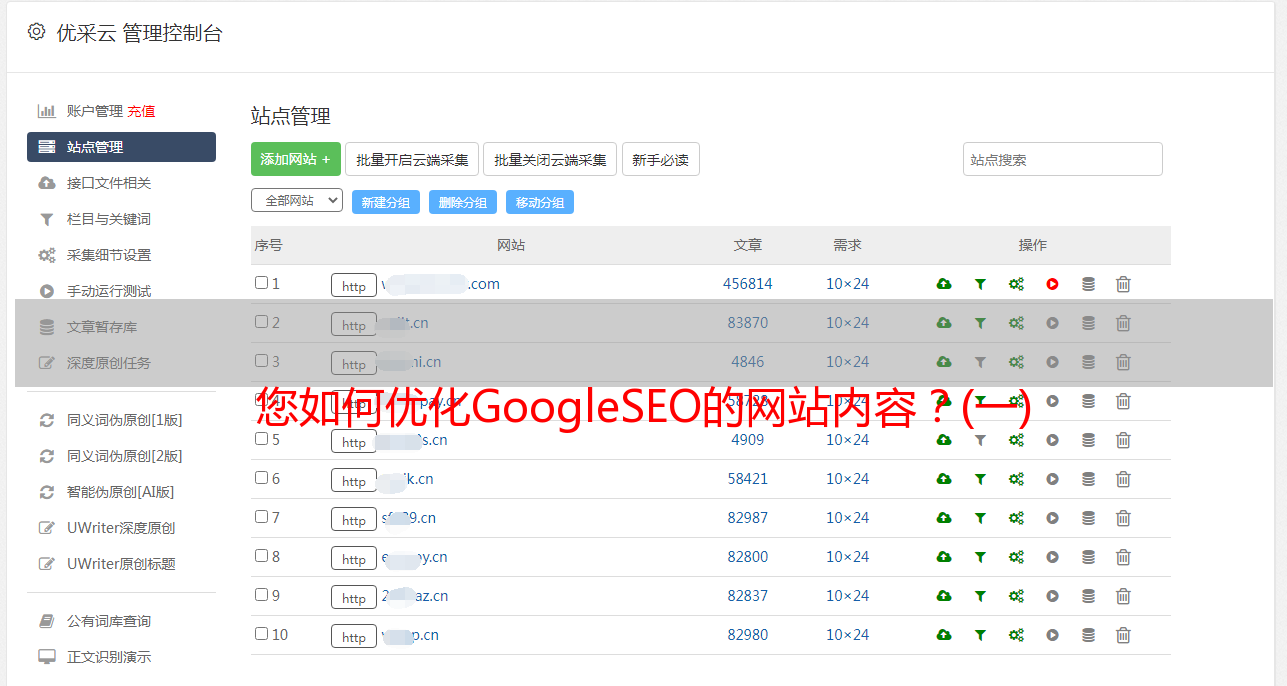Click the cloud upload icon in row 5

click(944, 440)
